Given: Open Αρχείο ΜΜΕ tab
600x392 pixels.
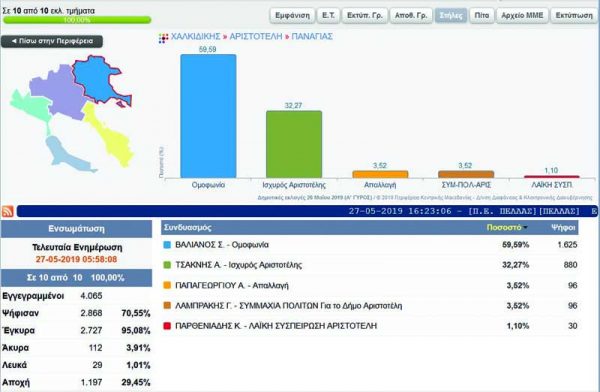Looking at the screenshot, I should click(x=522, y=16).
